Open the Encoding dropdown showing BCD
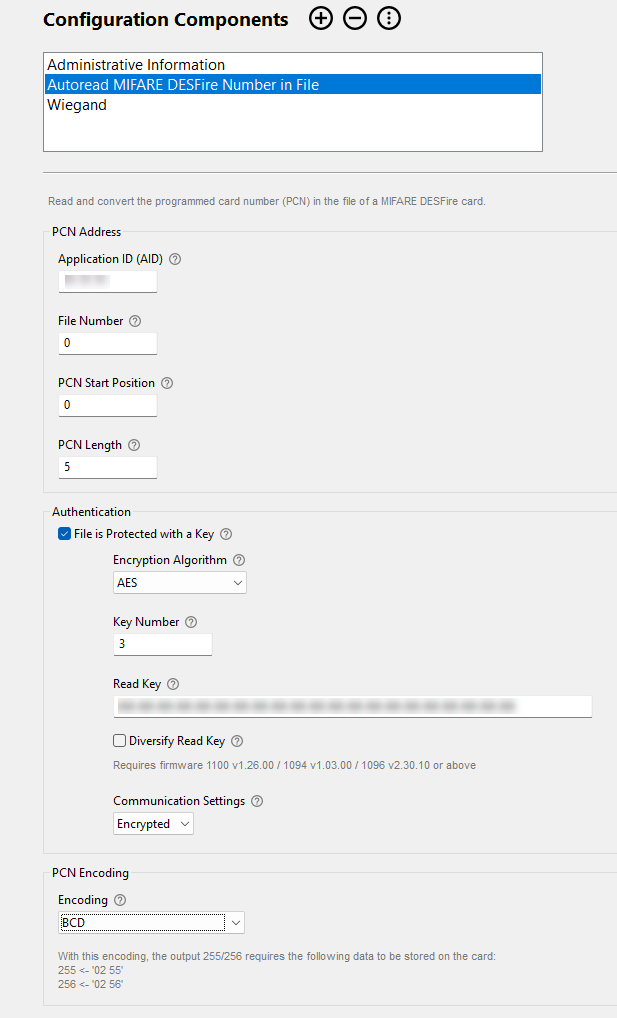The image size is (617, 1018). (234, 922)
